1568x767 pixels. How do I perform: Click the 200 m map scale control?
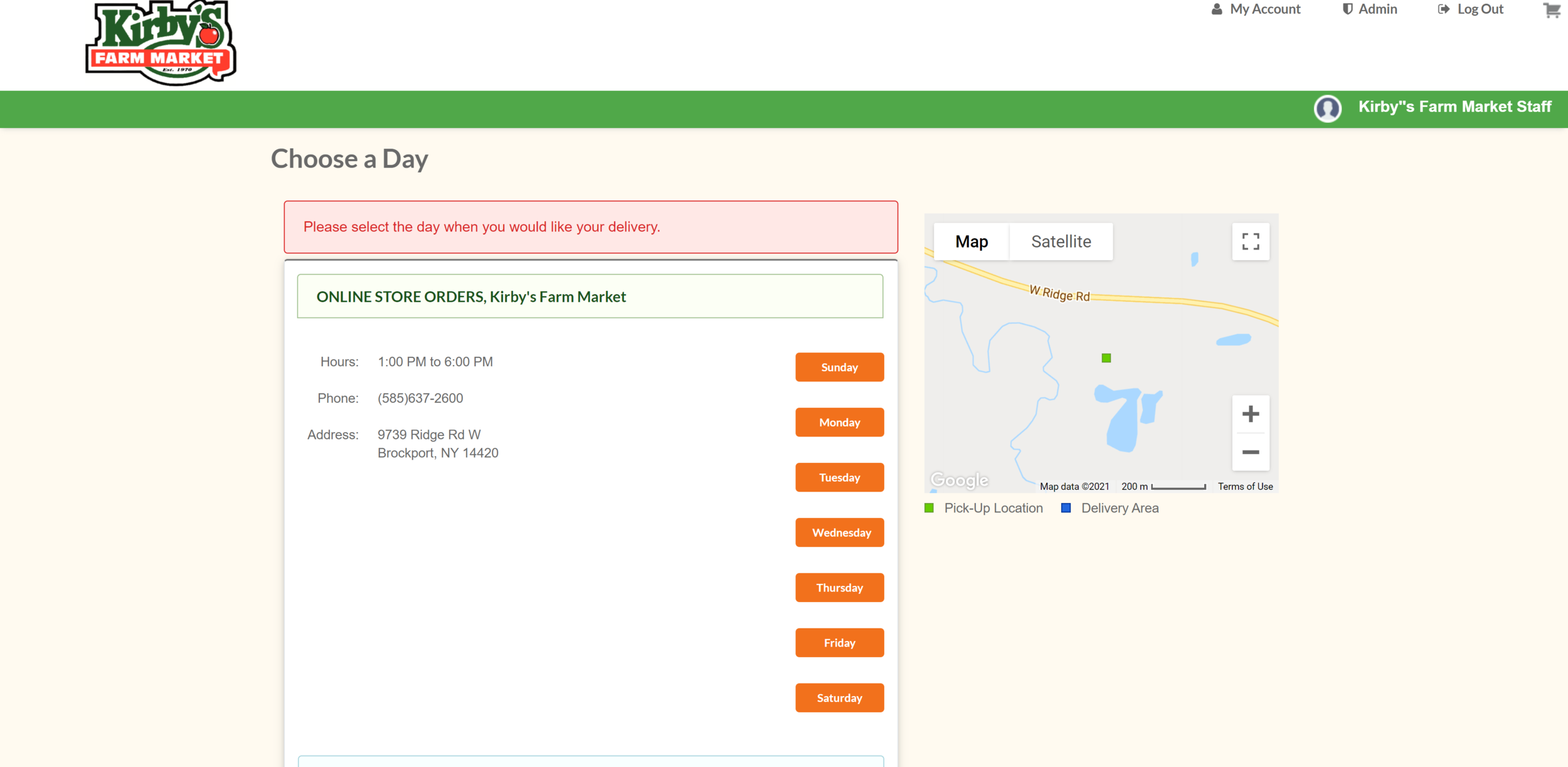tap(1163, 486)
